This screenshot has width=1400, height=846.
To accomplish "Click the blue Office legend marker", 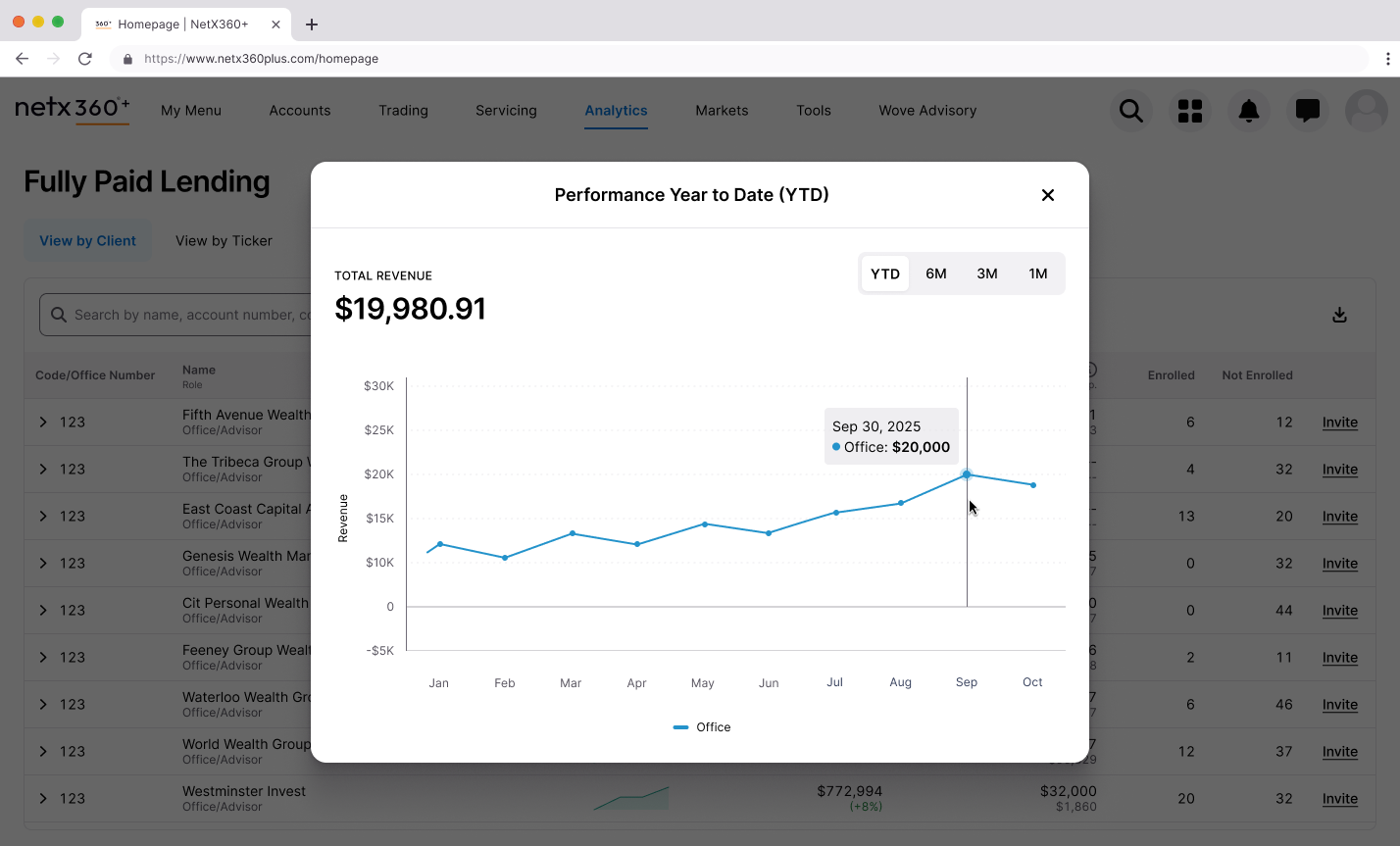I will (x=679, y=726).
